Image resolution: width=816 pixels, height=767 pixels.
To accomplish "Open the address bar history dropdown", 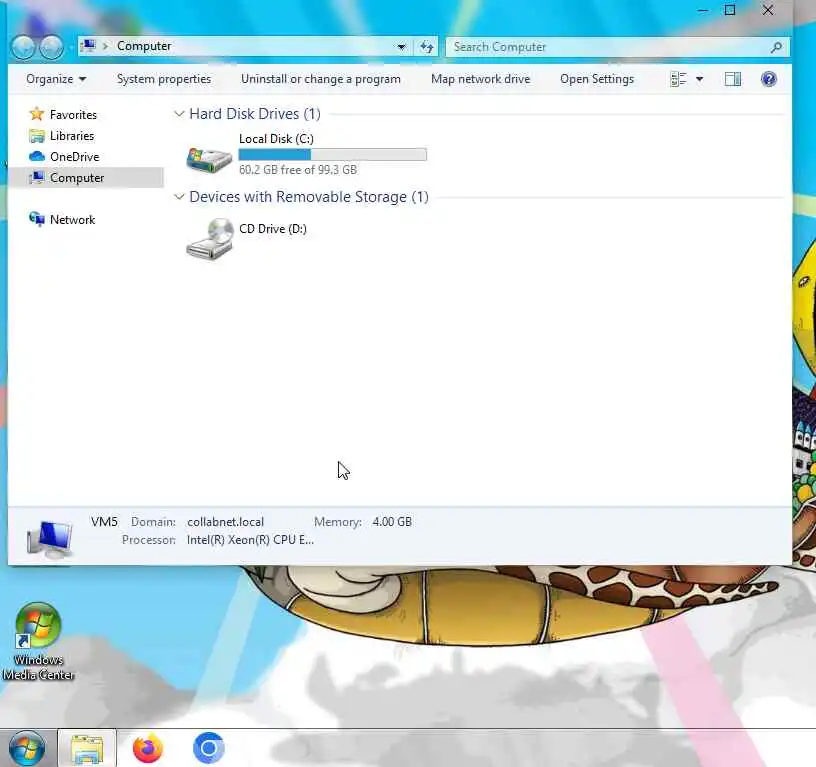I will pyautogui.click(x=401, y=47).
